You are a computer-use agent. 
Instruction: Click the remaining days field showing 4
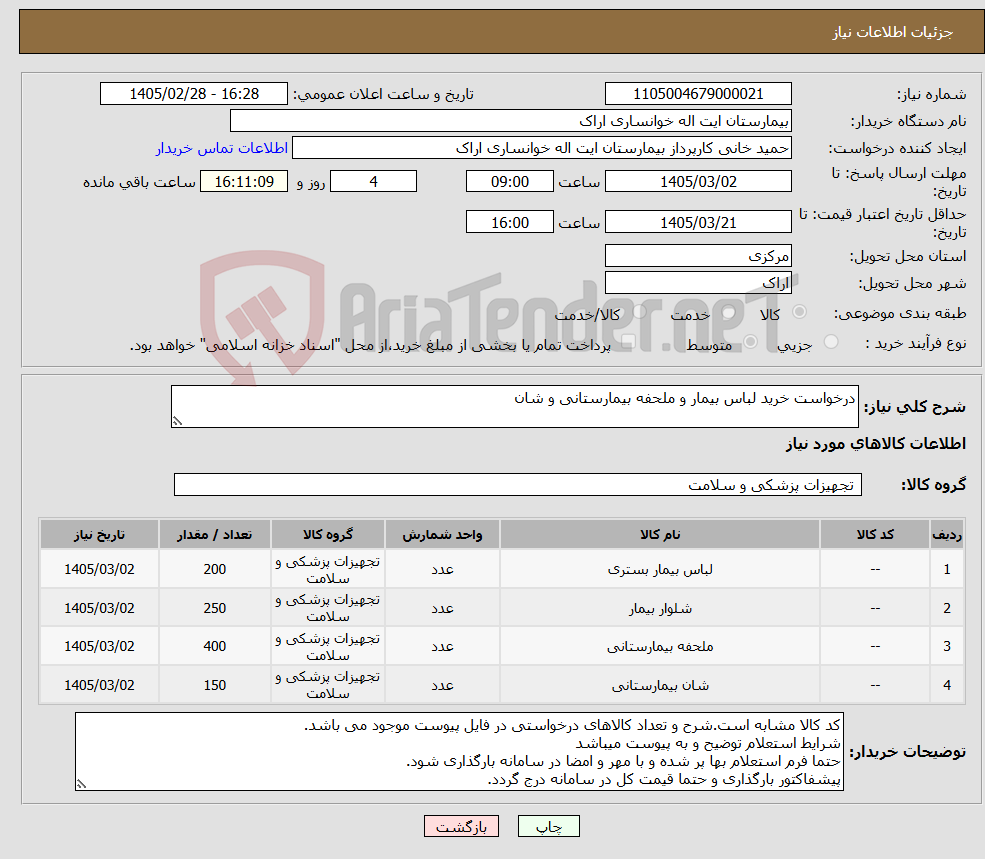(373, 182)
